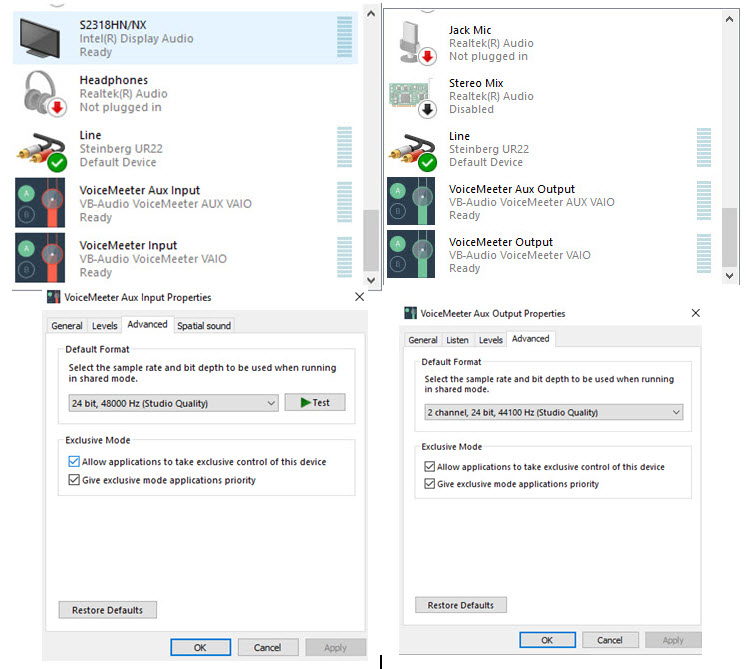This screenshot has width=746, height=669.
Task: Close the VoiceMeeter Aux Input Properties dialog
Action: coord(360,297)
